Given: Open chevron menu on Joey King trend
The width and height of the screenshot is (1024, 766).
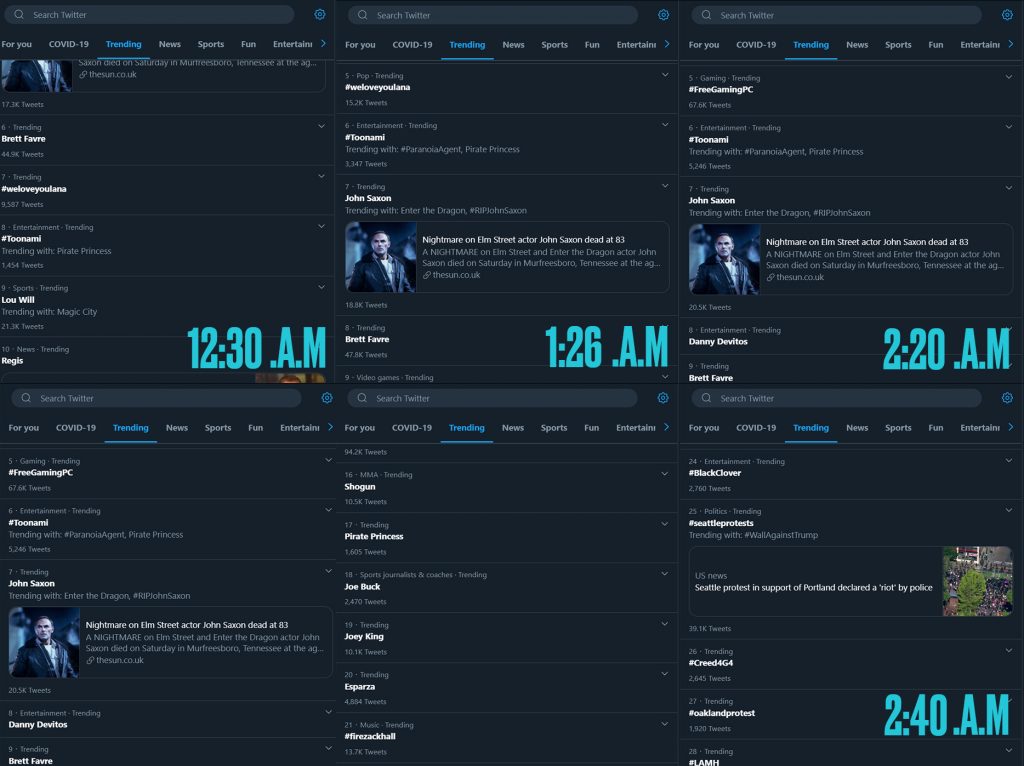Looking at the screenshot, I should click(x=664, y=624).
